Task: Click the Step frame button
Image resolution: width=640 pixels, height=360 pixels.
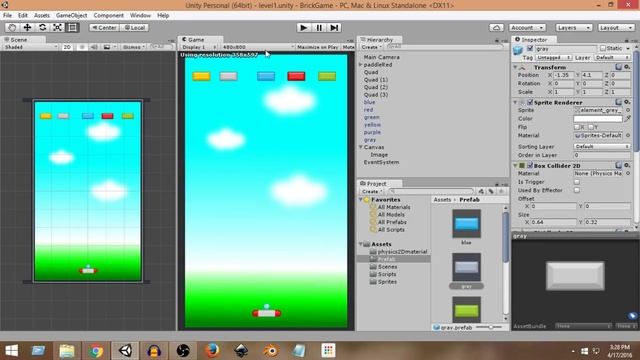Action: [x=334, y=27]
